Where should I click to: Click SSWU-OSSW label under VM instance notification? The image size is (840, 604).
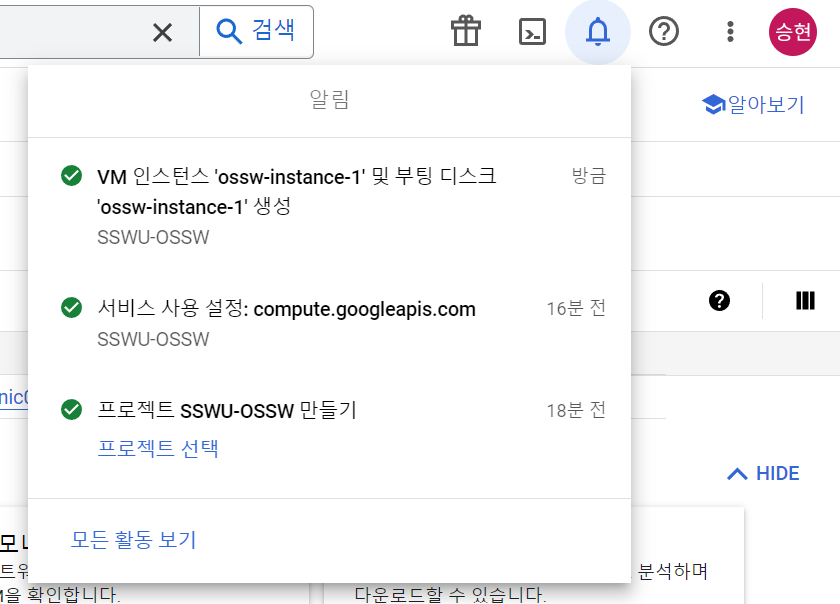(153, 237)
